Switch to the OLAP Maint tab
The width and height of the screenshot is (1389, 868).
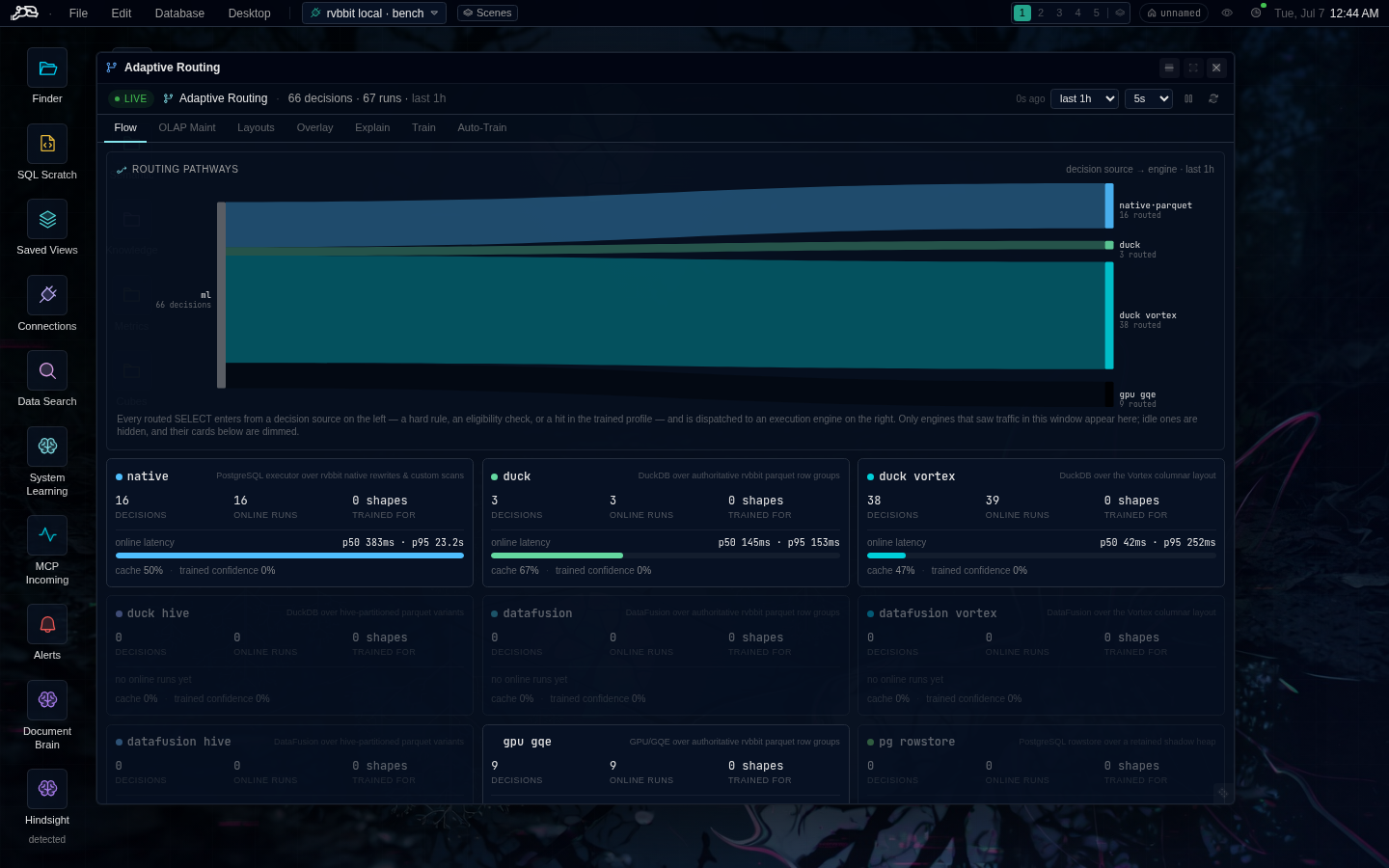pos(187,127)
